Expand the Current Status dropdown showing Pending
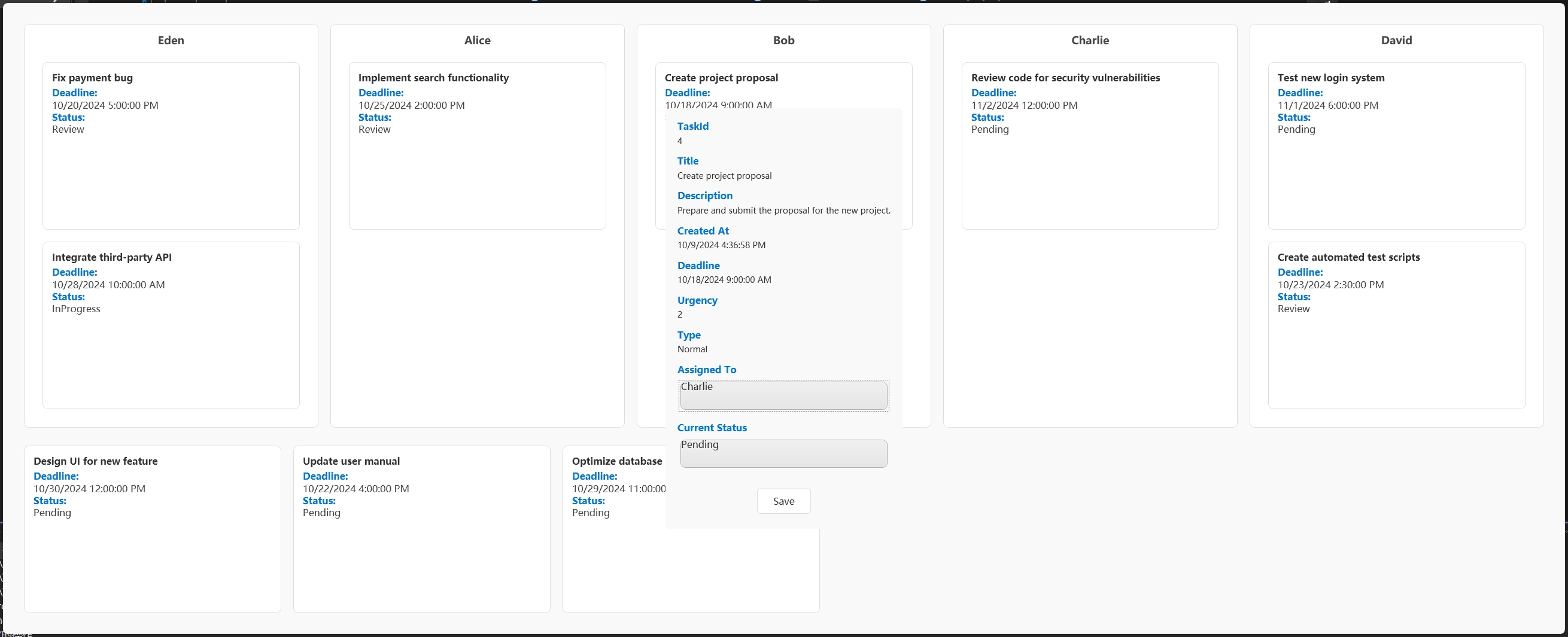Viewport: 1568px width, 637px height. click(783, 453)
